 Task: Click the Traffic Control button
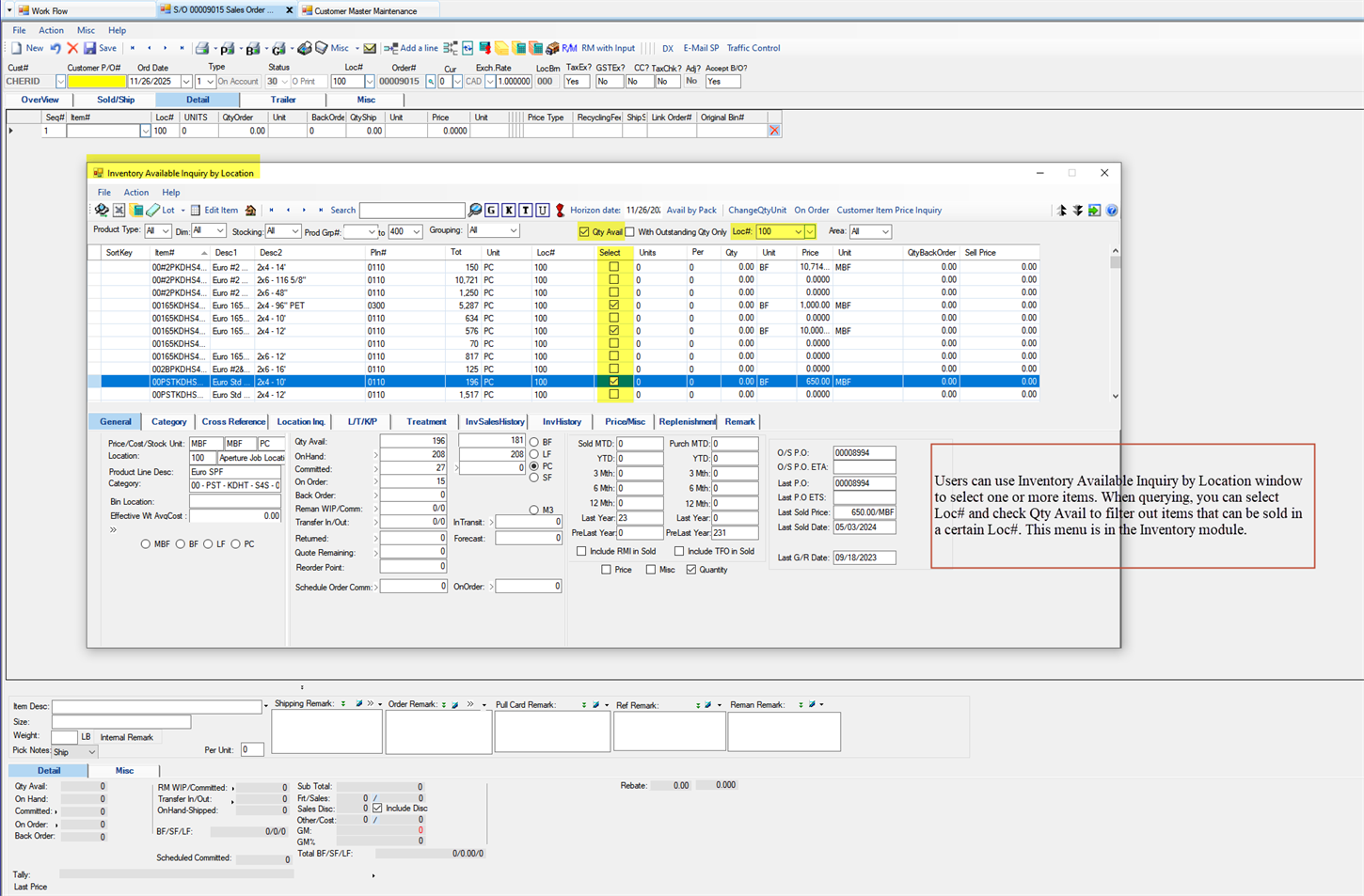[x=753, y=48]
